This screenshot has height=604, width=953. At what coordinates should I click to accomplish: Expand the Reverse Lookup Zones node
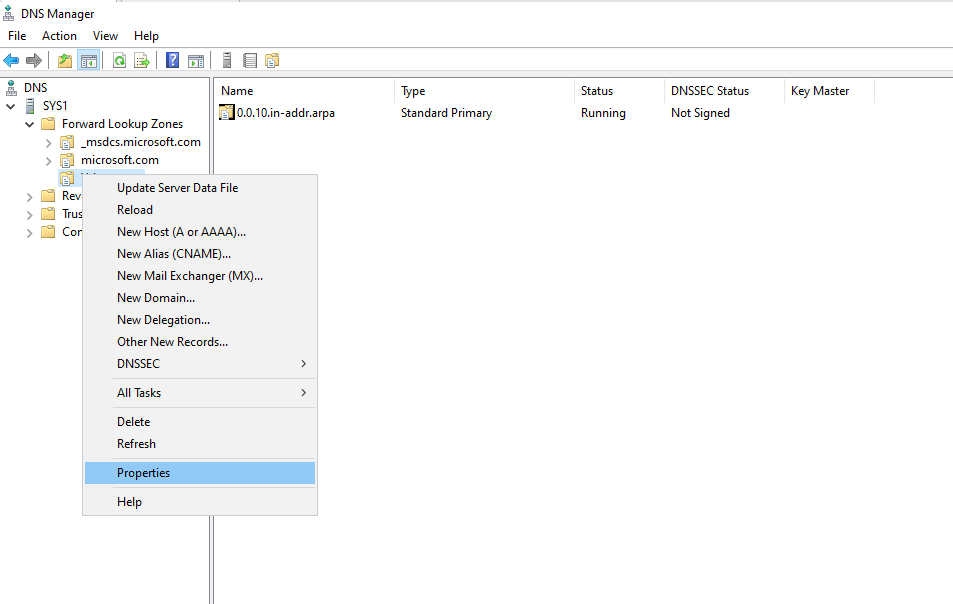click(29, 197)
